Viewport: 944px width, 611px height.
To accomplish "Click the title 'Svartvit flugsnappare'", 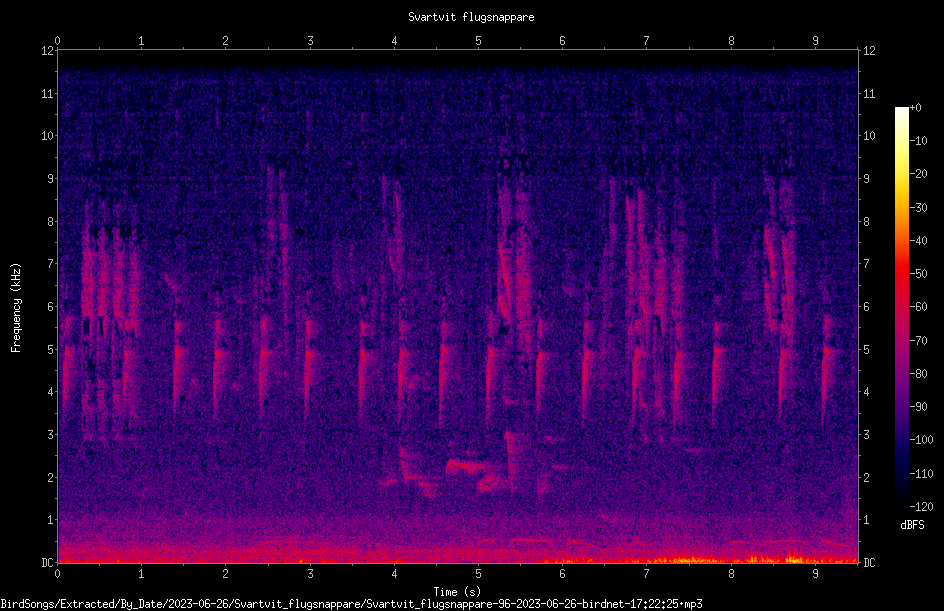I will tap(471, 17).
